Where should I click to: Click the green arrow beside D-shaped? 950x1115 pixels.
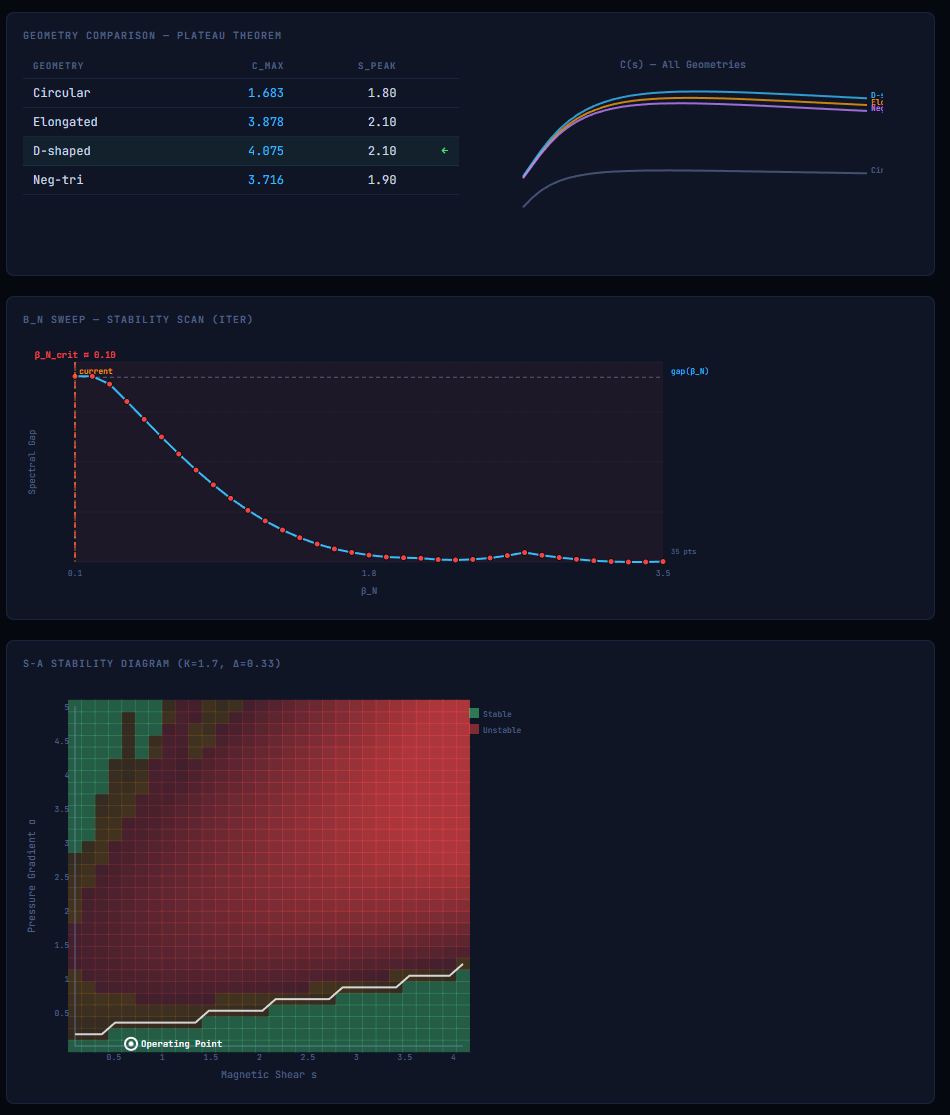pyautogui.click(x=444, y=151)
